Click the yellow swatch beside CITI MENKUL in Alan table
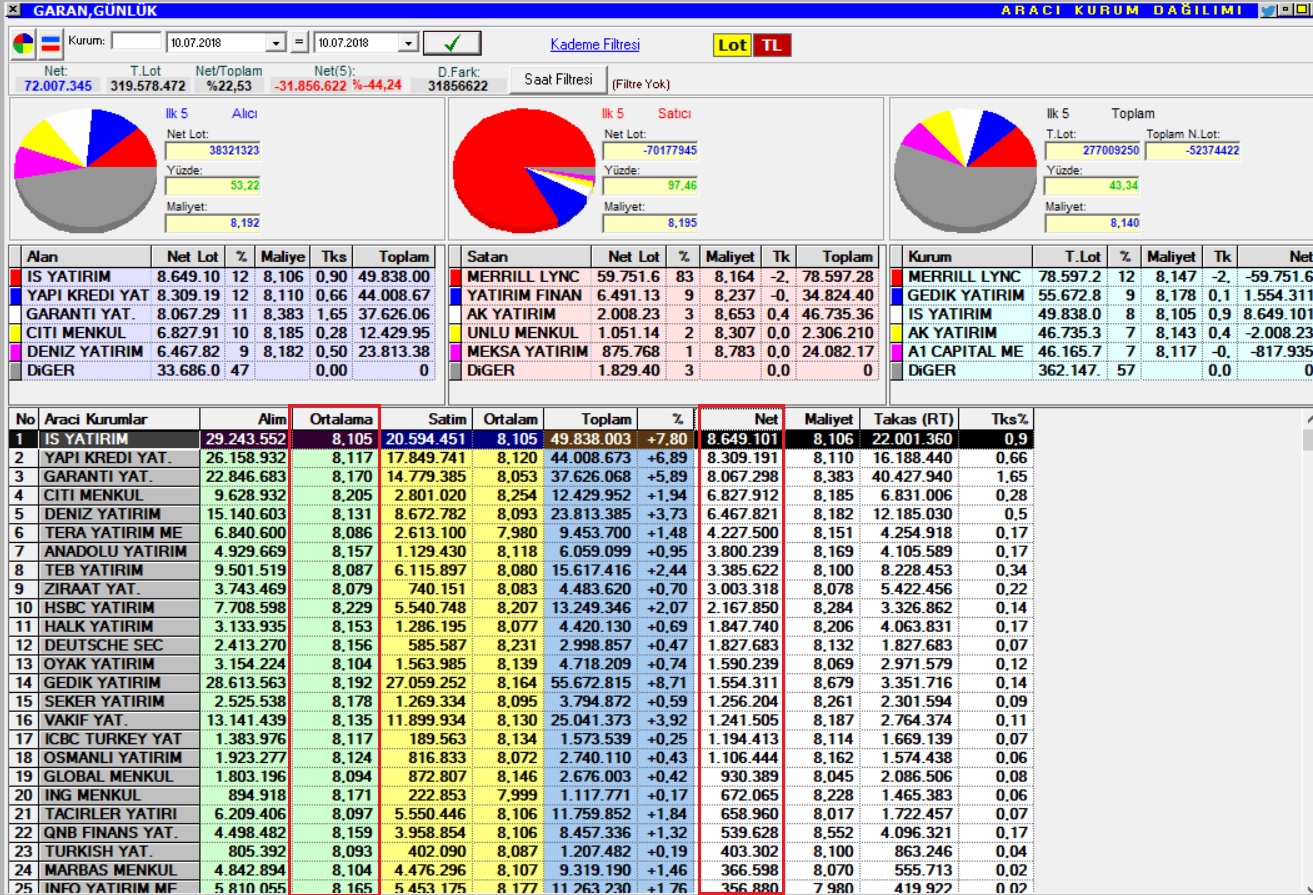The width and height of the screenshot is (1313, 895). coord(15,332)
